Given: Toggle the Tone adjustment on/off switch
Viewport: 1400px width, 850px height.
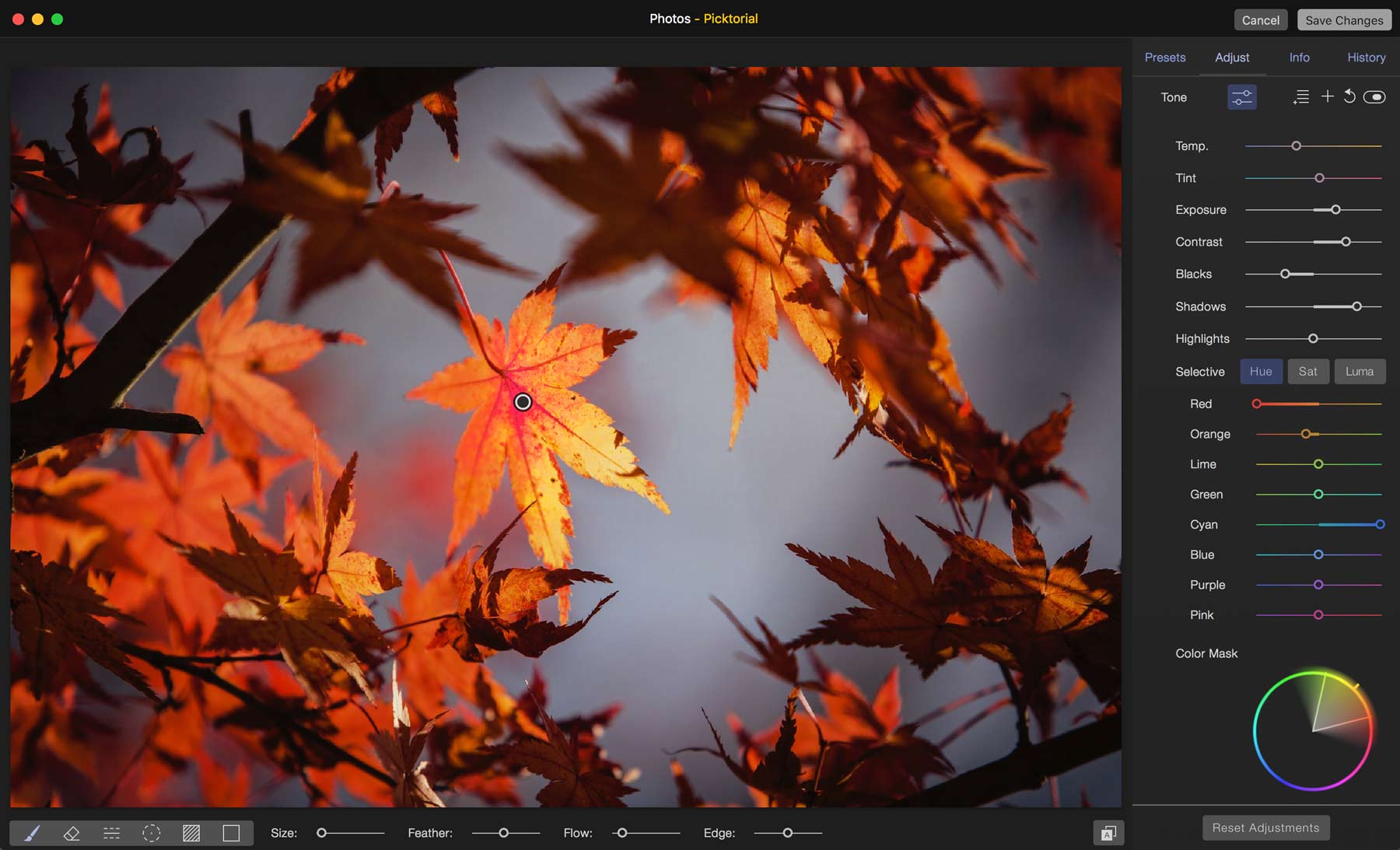Looking at the screenshot, I should [x=1374, y=97].
